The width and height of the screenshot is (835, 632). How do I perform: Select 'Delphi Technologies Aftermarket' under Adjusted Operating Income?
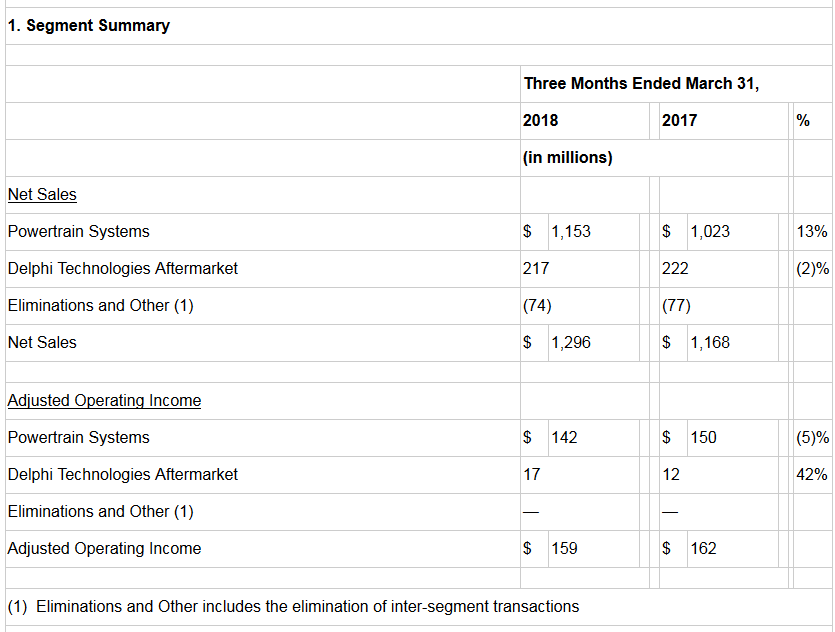(x=122, y=474)
